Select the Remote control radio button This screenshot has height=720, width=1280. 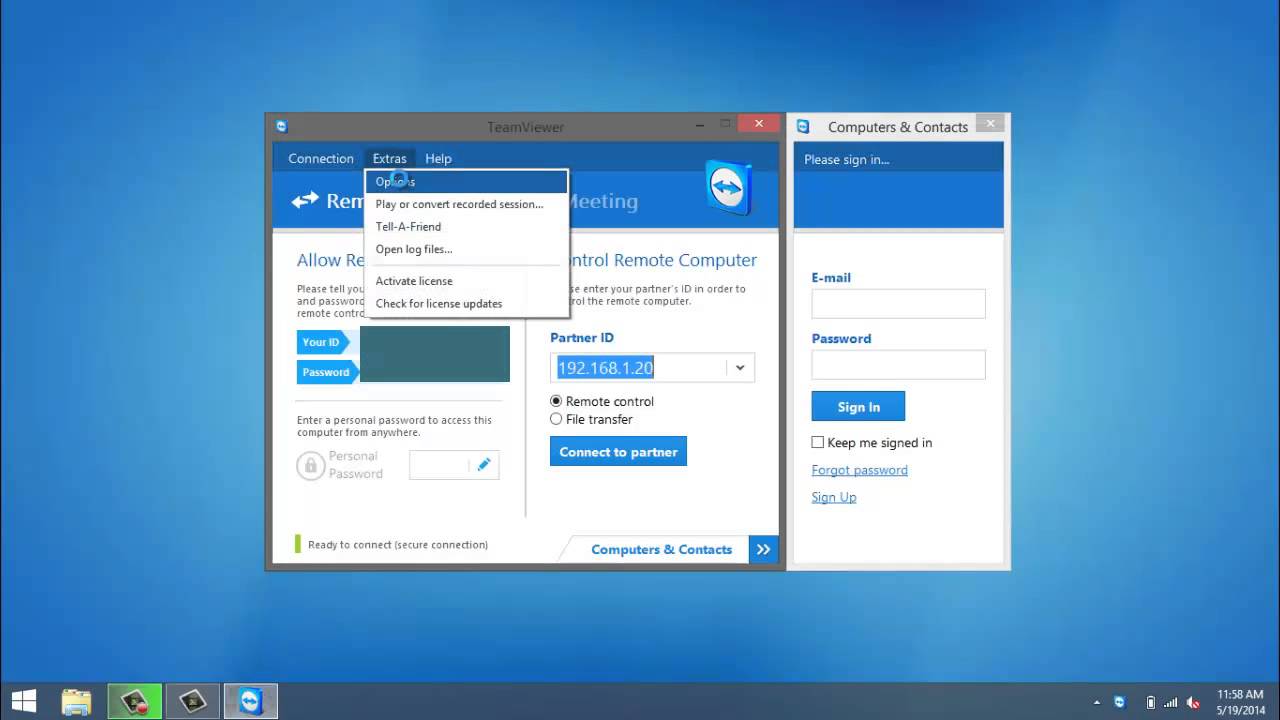[556, 401]
